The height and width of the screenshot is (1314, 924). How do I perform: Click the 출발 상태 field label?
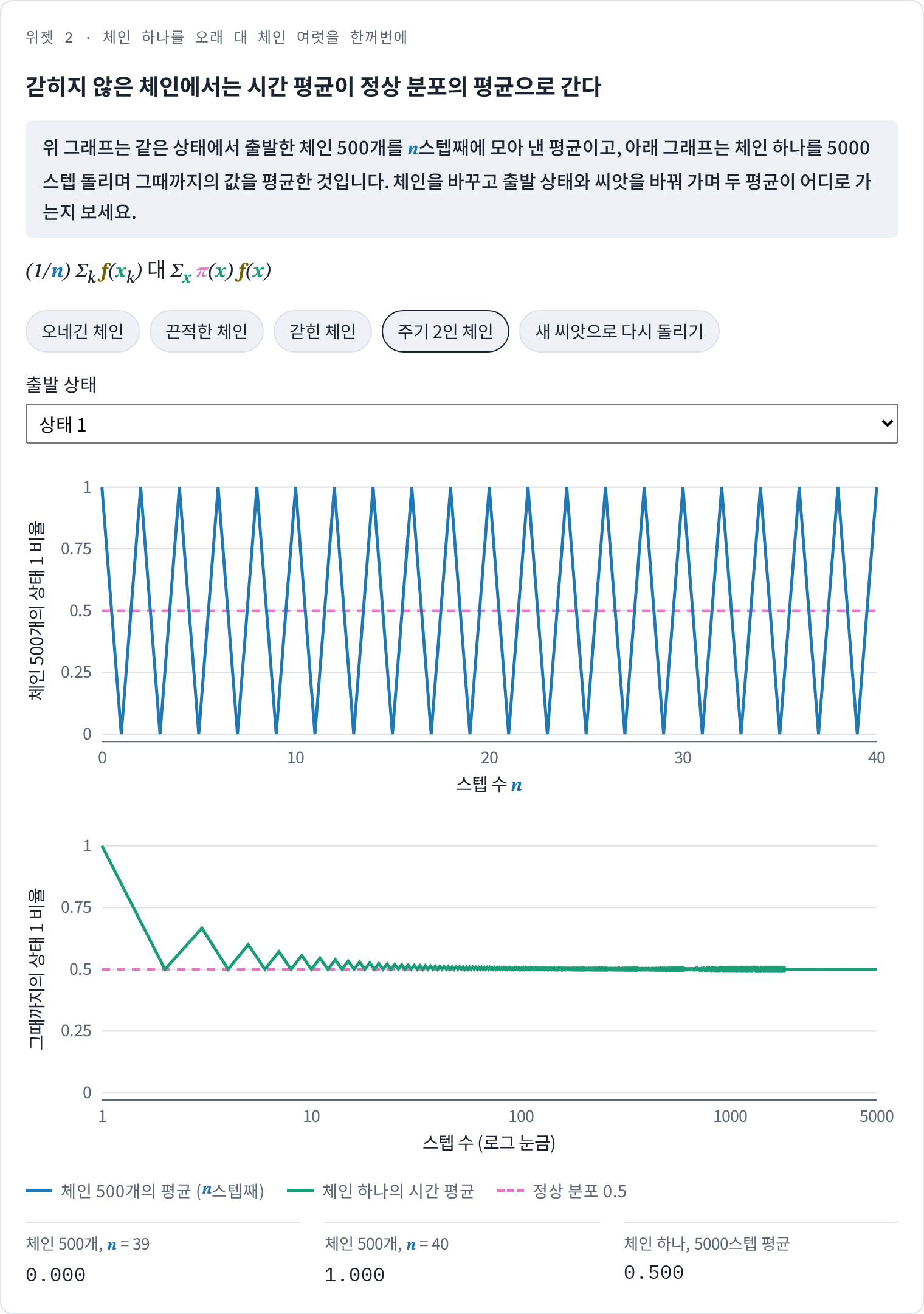(x=61, y=385)
